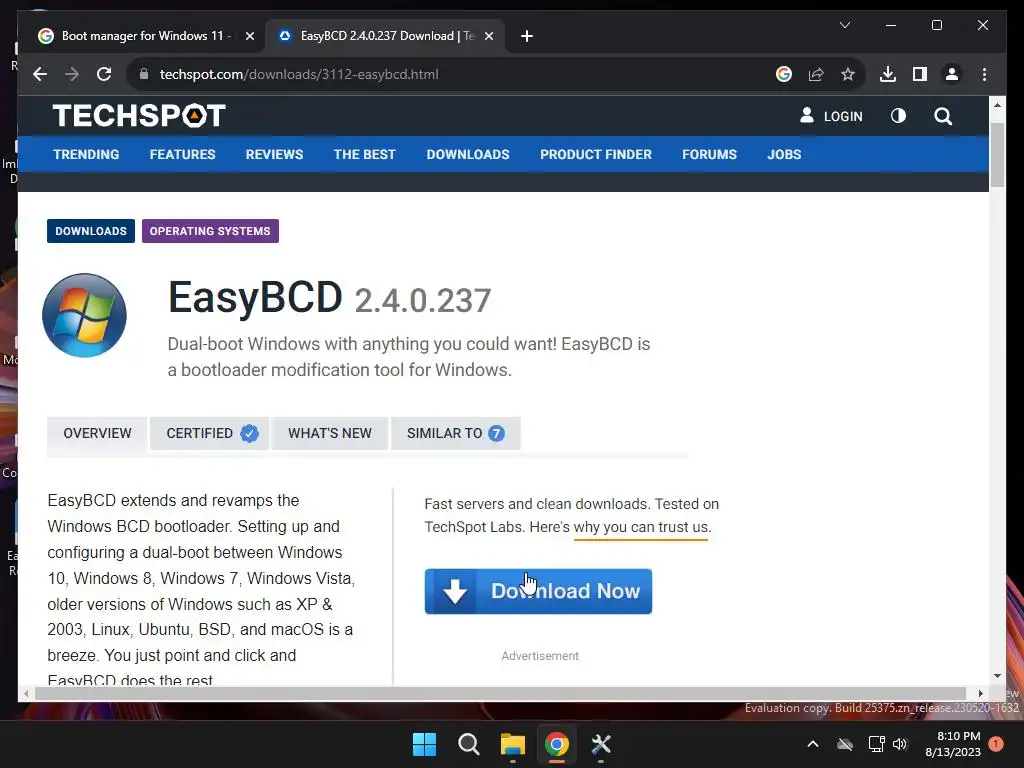Image resolution: width=1024 pixels, height=768 pixels.
Task: Open THE BEST menu item
Action: [364, 155]
